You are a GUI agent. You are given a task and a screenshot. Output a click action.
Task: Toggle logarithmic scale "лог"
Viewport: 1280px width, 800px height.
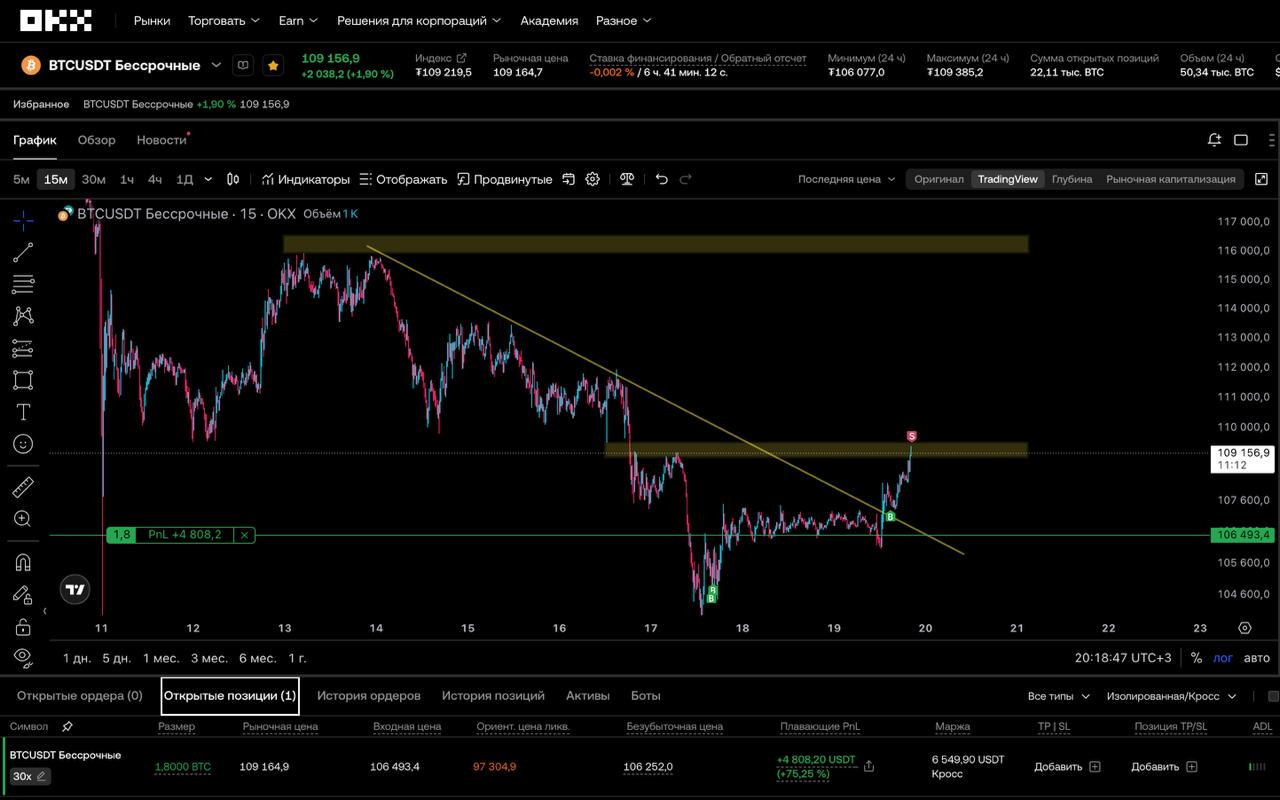(x=1223, y=658)
